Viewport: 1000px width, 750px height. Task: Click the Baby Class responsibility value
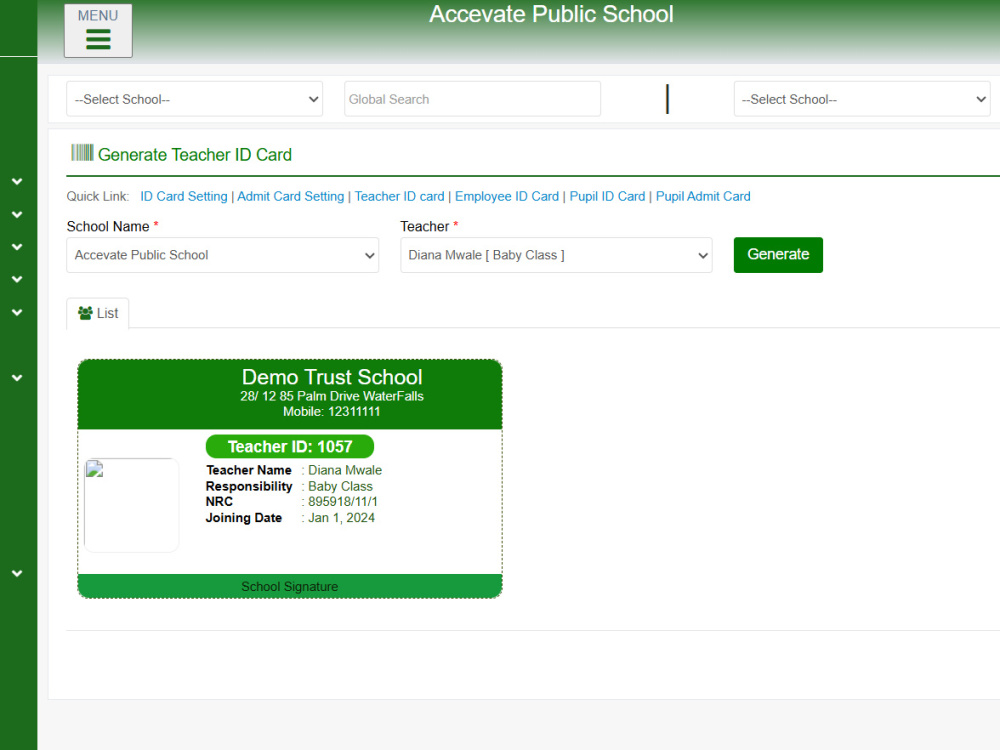[340, 487]
